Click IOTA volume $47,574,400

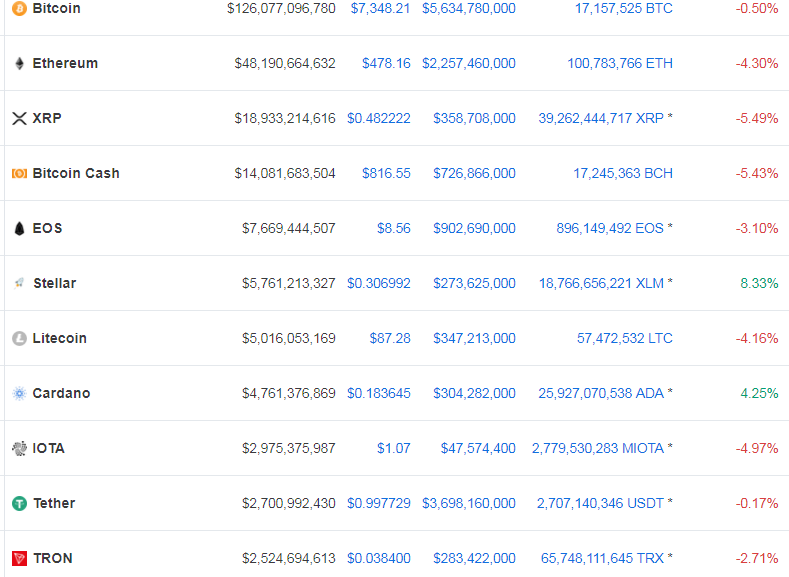coord(478,448)
